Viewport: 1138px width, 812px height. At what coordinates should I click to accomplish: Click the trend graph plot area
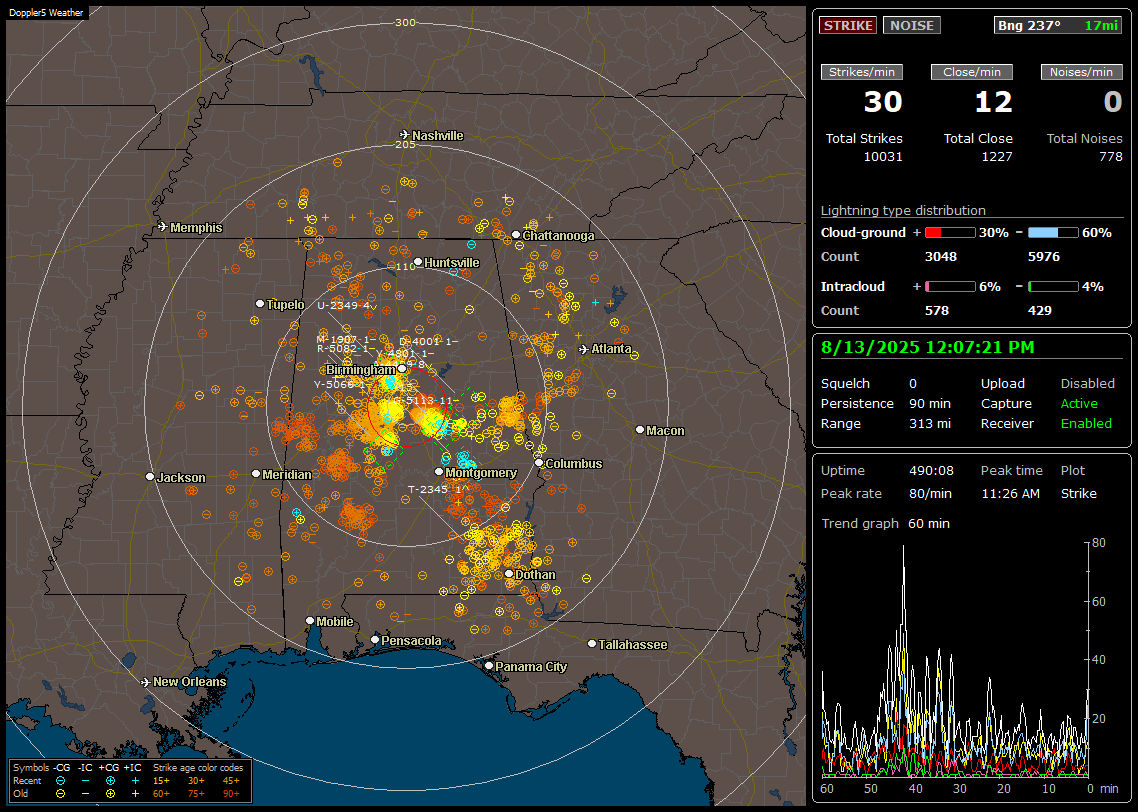pyautogui.click(x=954, y=659)
